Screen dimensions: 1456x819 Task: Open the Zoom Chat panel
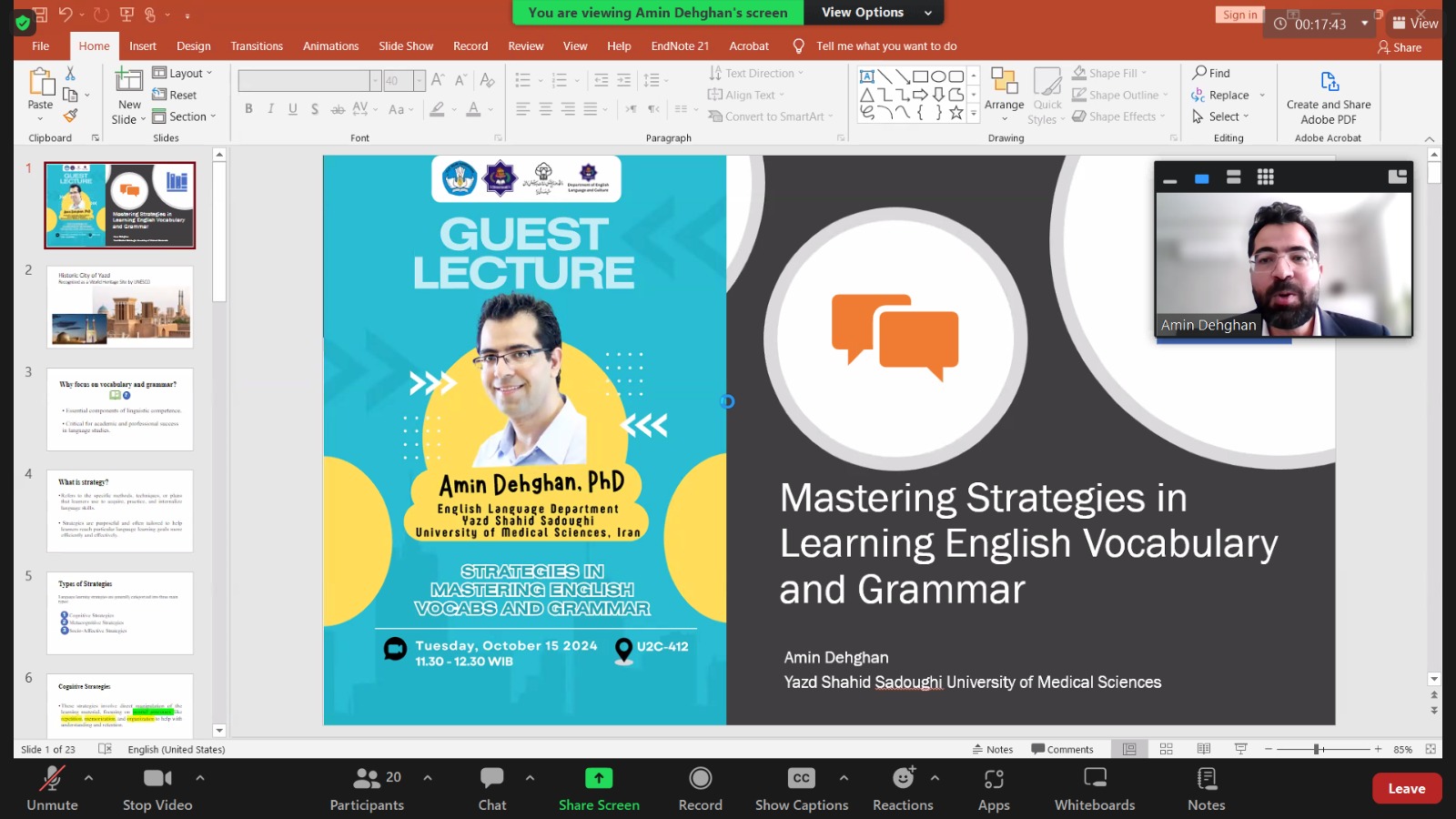coord(492,788)
